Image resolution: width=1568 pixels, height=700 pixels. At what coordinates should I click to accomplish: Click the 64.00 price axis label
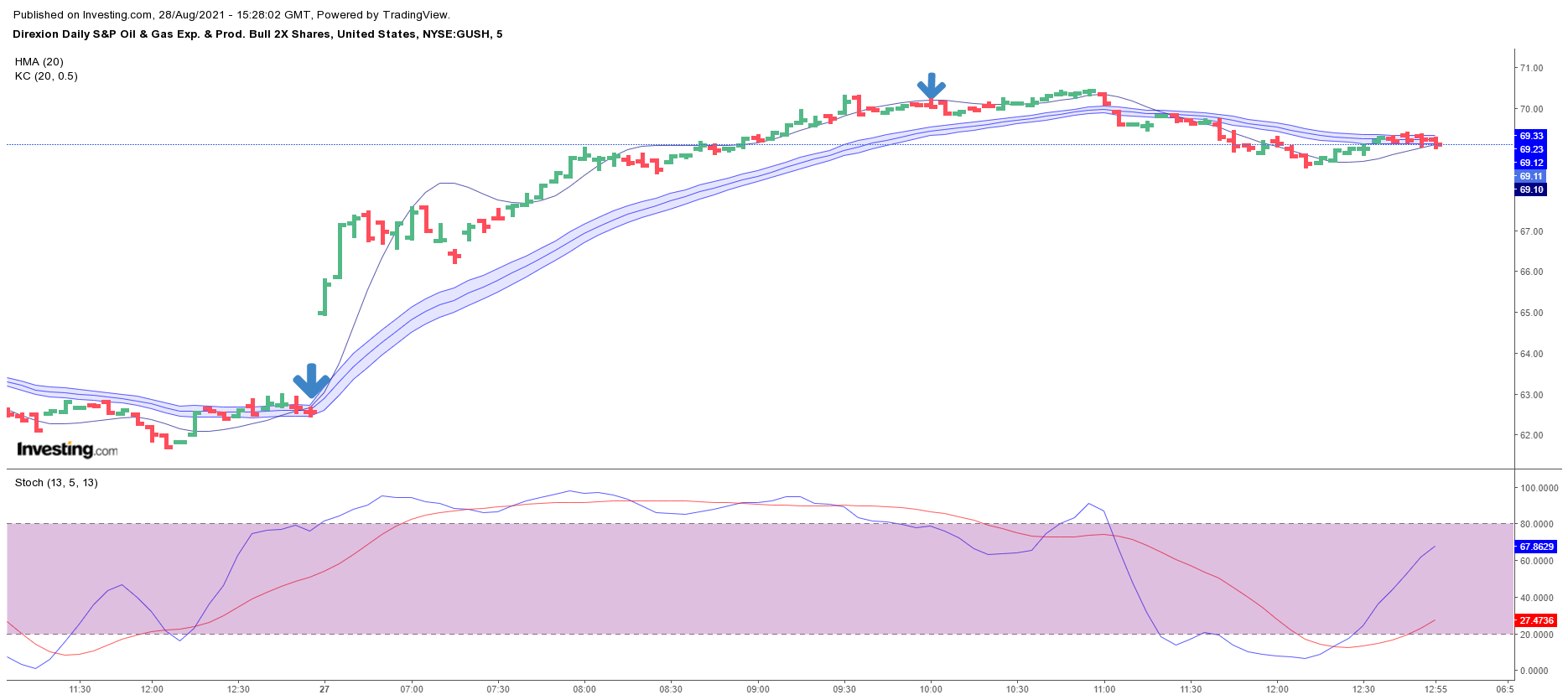coord(1532,354)
